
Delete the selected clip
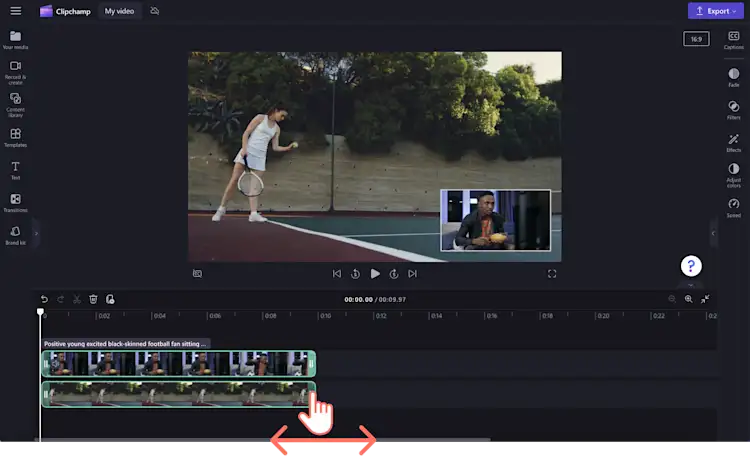(x=93, y=300)
